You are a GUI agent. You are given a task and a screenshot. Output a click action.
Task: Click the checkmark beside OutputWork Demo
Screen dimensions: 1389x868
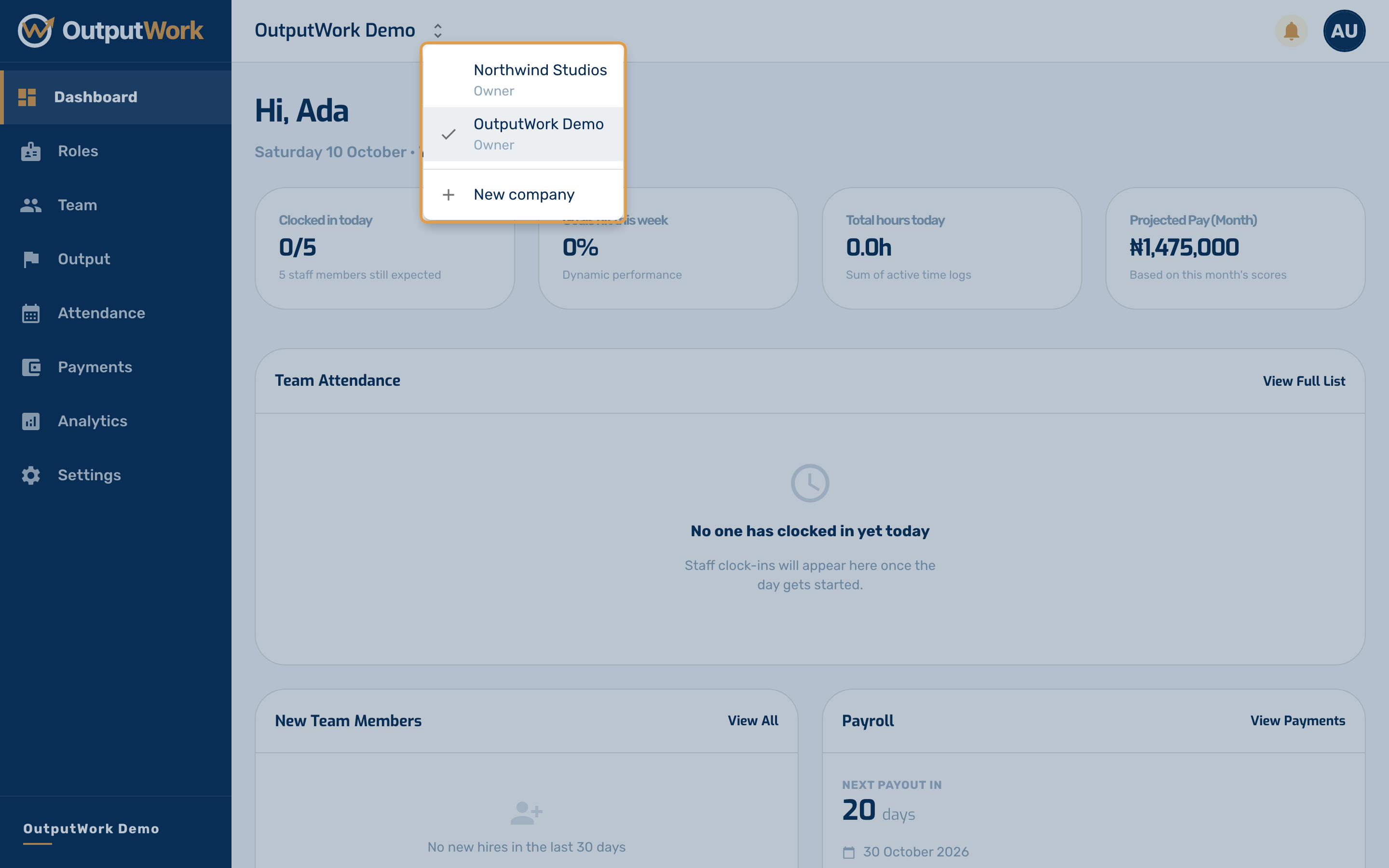click(449, 135)
